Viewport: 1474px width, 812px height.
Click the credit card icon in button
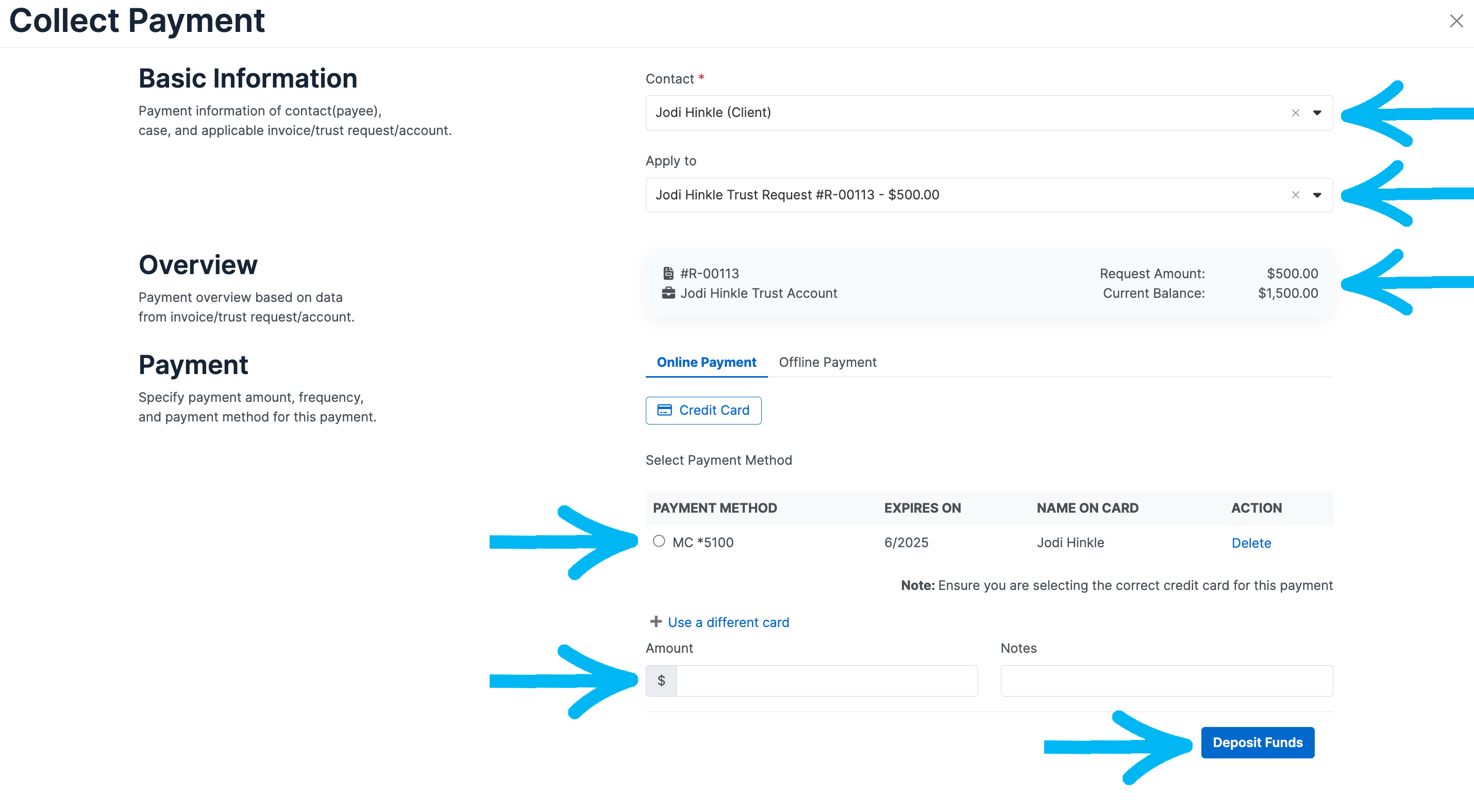click(664, 410)
